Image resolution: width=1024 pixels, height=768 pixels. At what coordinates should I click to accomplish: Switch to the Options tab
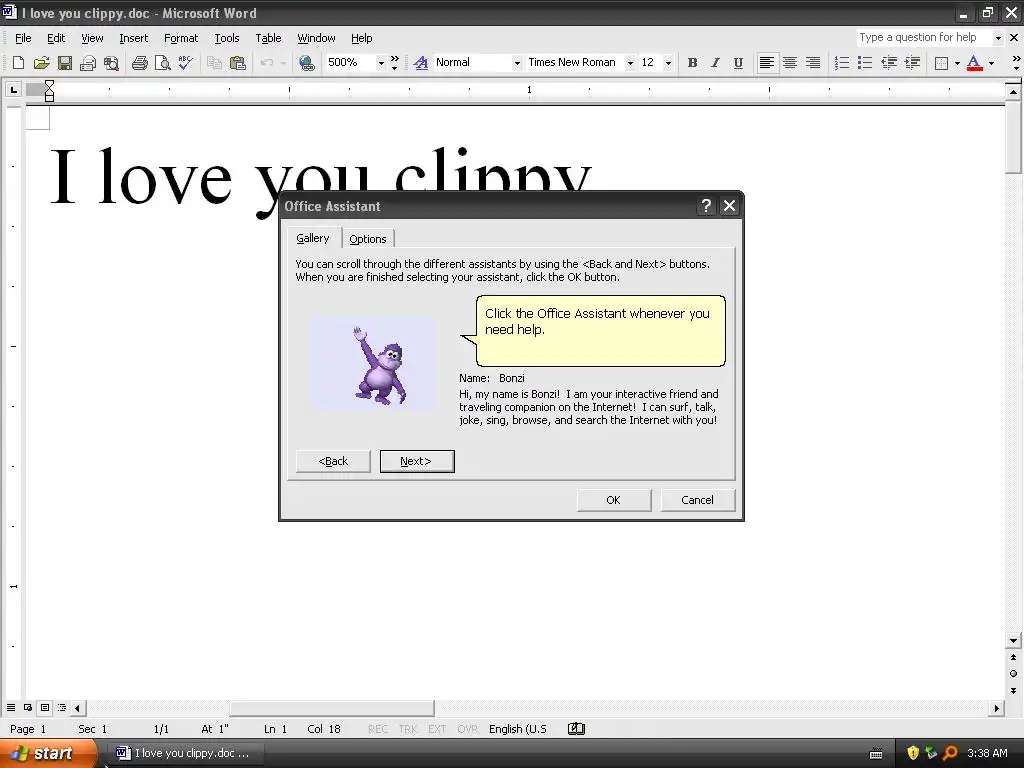pyautogui.click(x=368, y=239)
